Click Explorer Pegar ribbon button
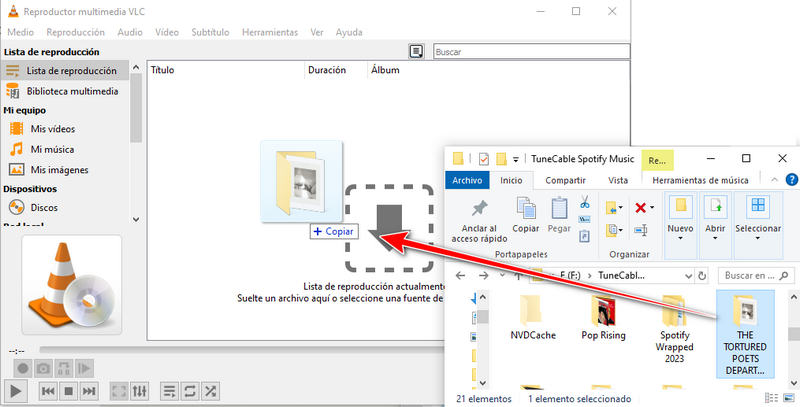 (x=559, y=215)
